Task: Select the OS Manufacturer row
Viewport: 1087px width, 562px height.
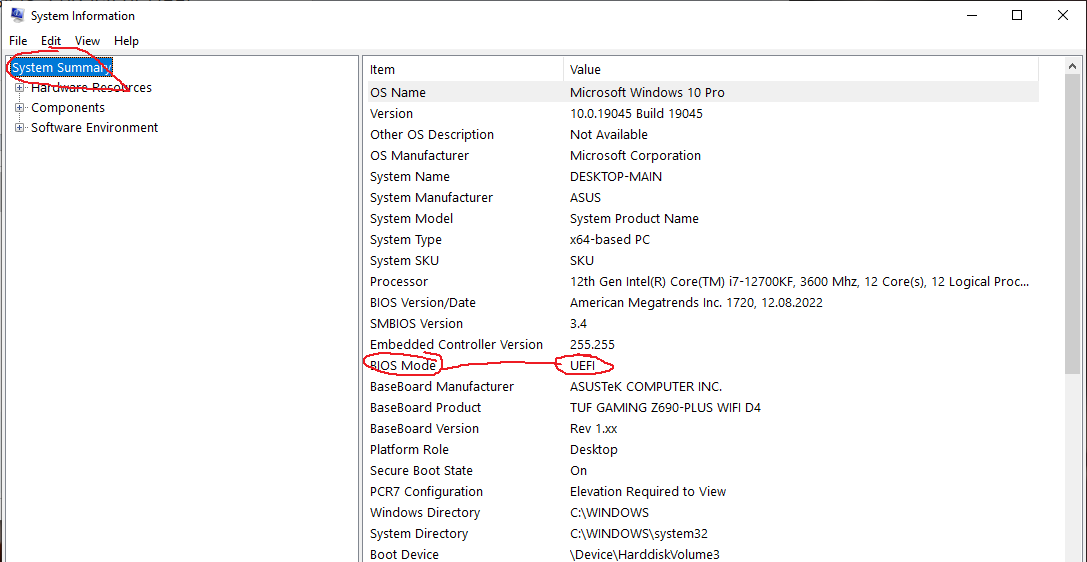Action: point(703,155)
